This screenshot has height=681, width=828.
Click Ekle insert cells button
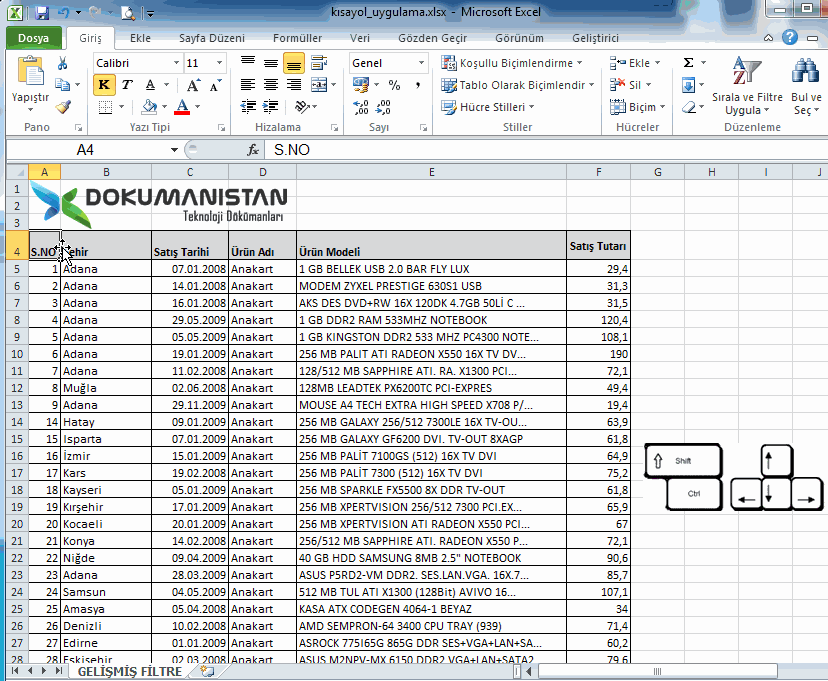635,63
